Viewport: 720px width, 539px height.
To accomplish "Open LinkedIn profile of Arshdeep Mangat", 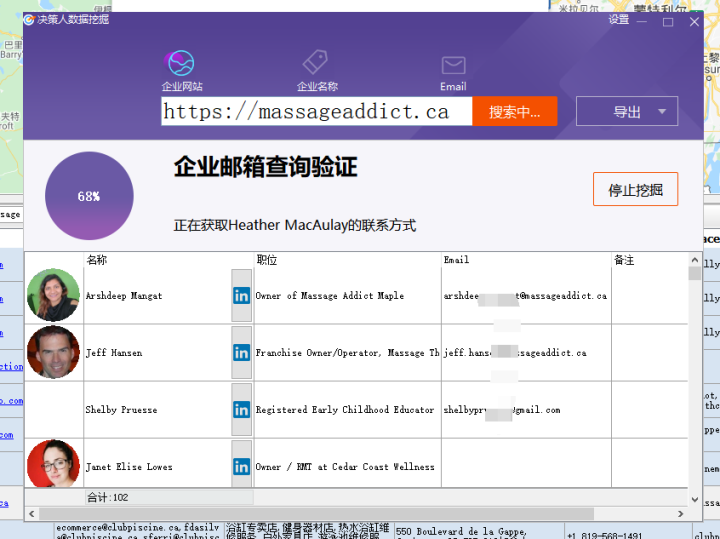I will pos(242,296).
